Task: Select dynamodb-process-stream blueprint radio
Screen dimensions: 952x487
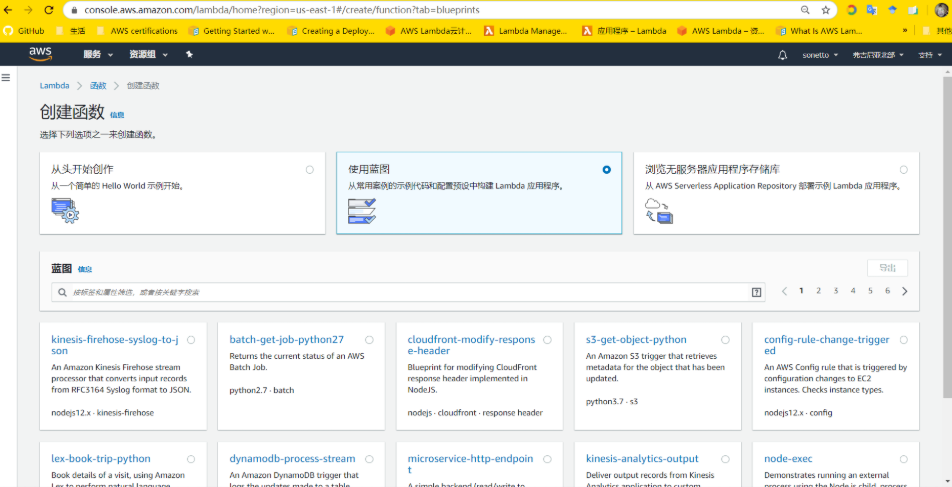Action: [369, 459]
